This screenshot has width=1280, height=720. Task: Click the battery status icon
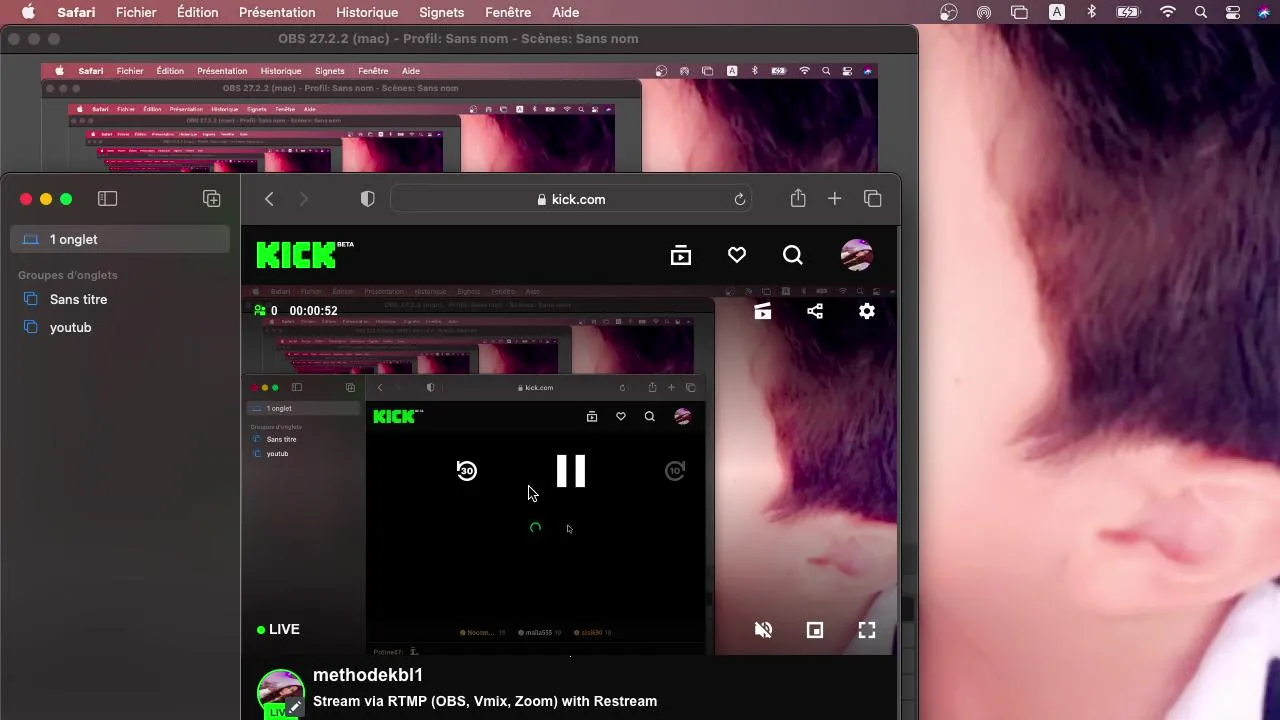1128,12
